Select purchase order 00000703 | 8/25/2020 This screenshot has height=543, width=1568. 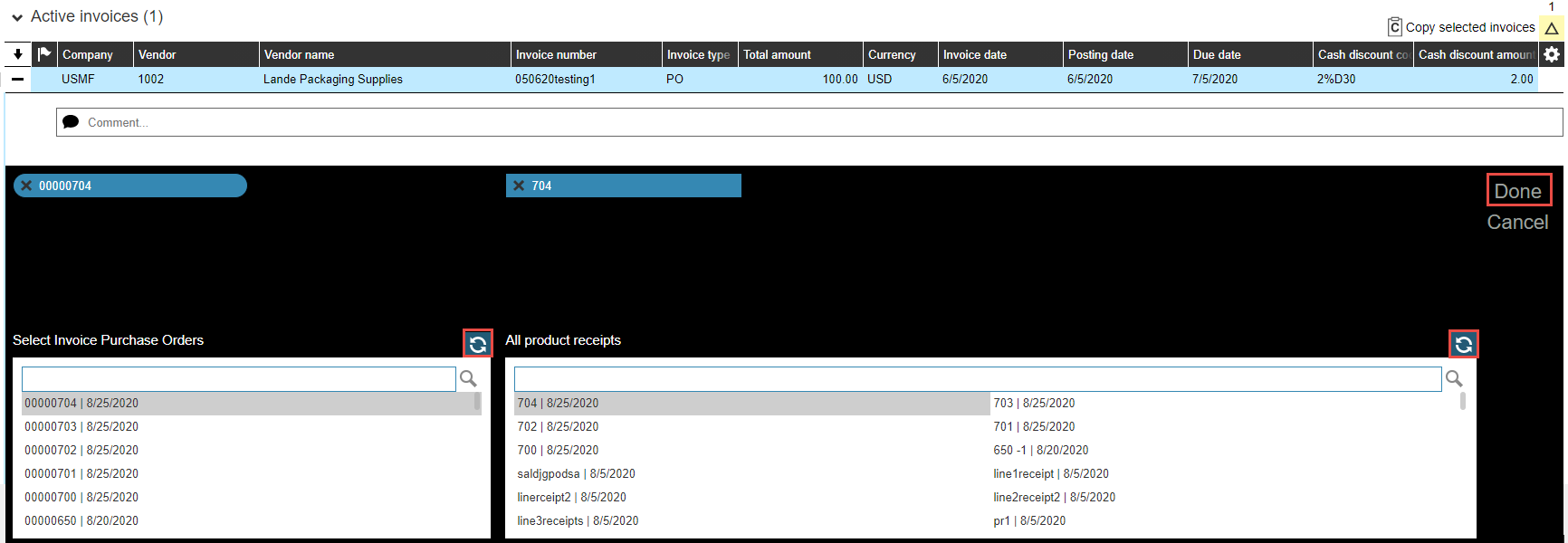(247, 427)
